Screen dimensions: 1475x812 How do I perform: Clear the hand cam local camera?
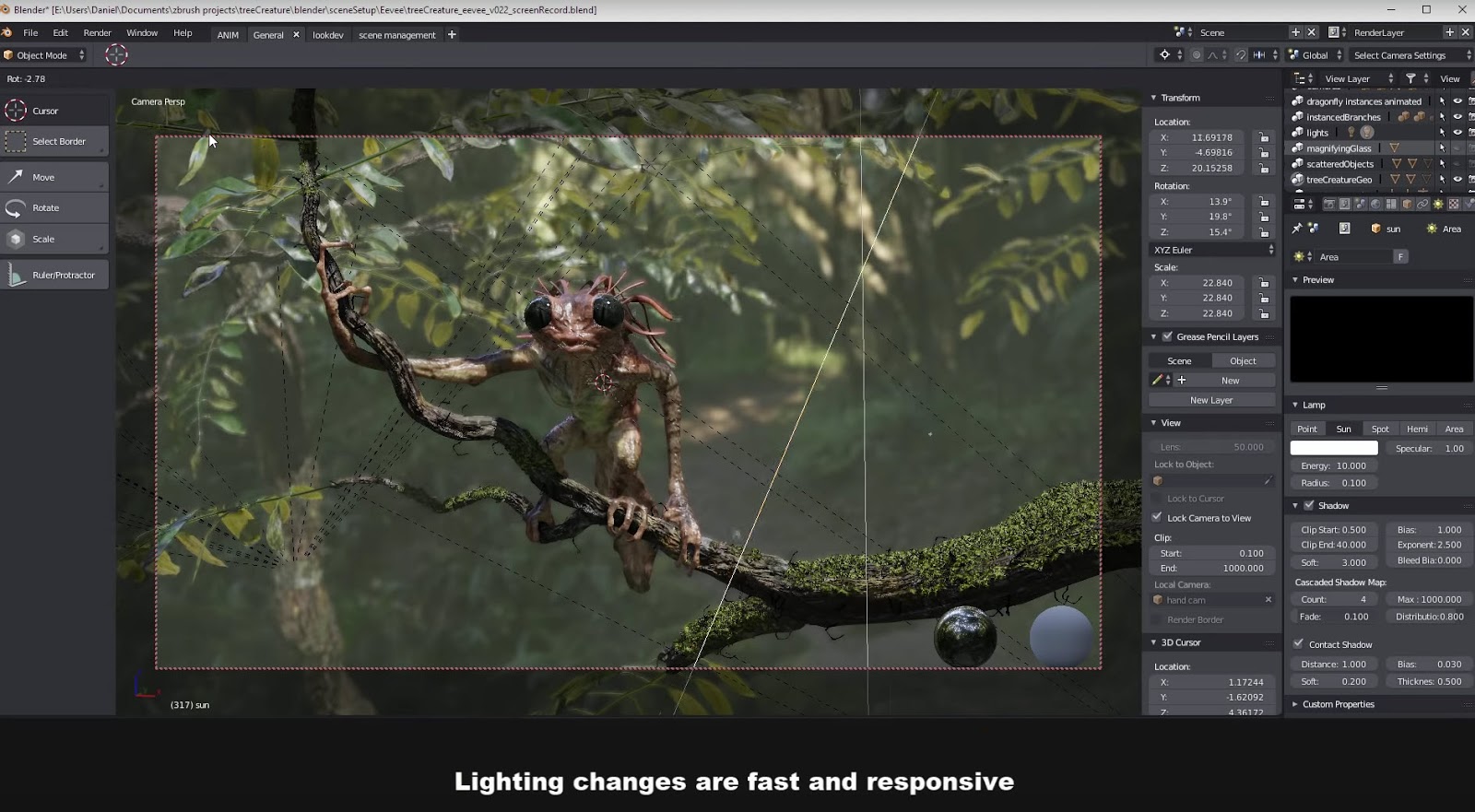click(x=1268, y=600)
